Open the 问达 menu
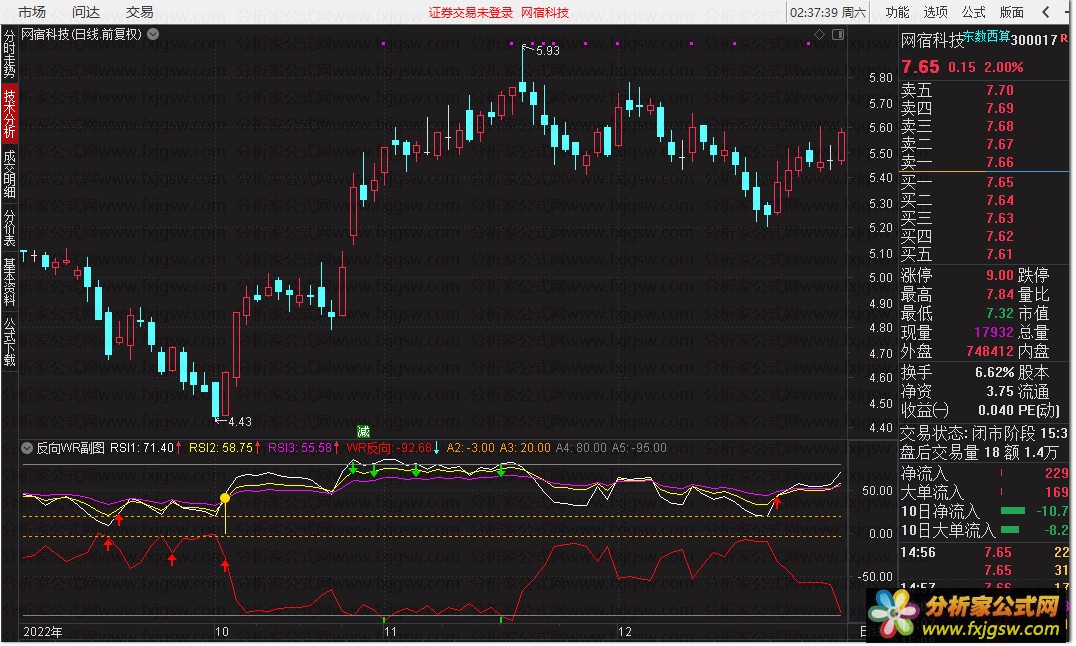Viewport: 1076px width, 646px height. tap(86, 12)
